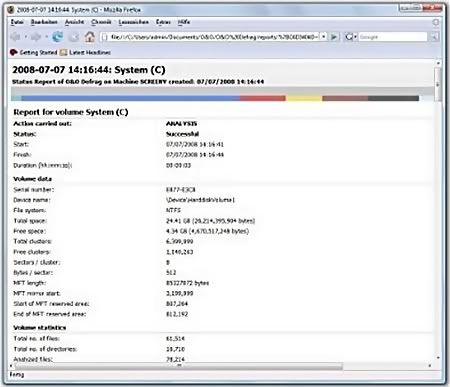The width and height of the screenshot is (450, 387).
Task: Click the vertical scrollbar up arrow
Action: (438, 63)
